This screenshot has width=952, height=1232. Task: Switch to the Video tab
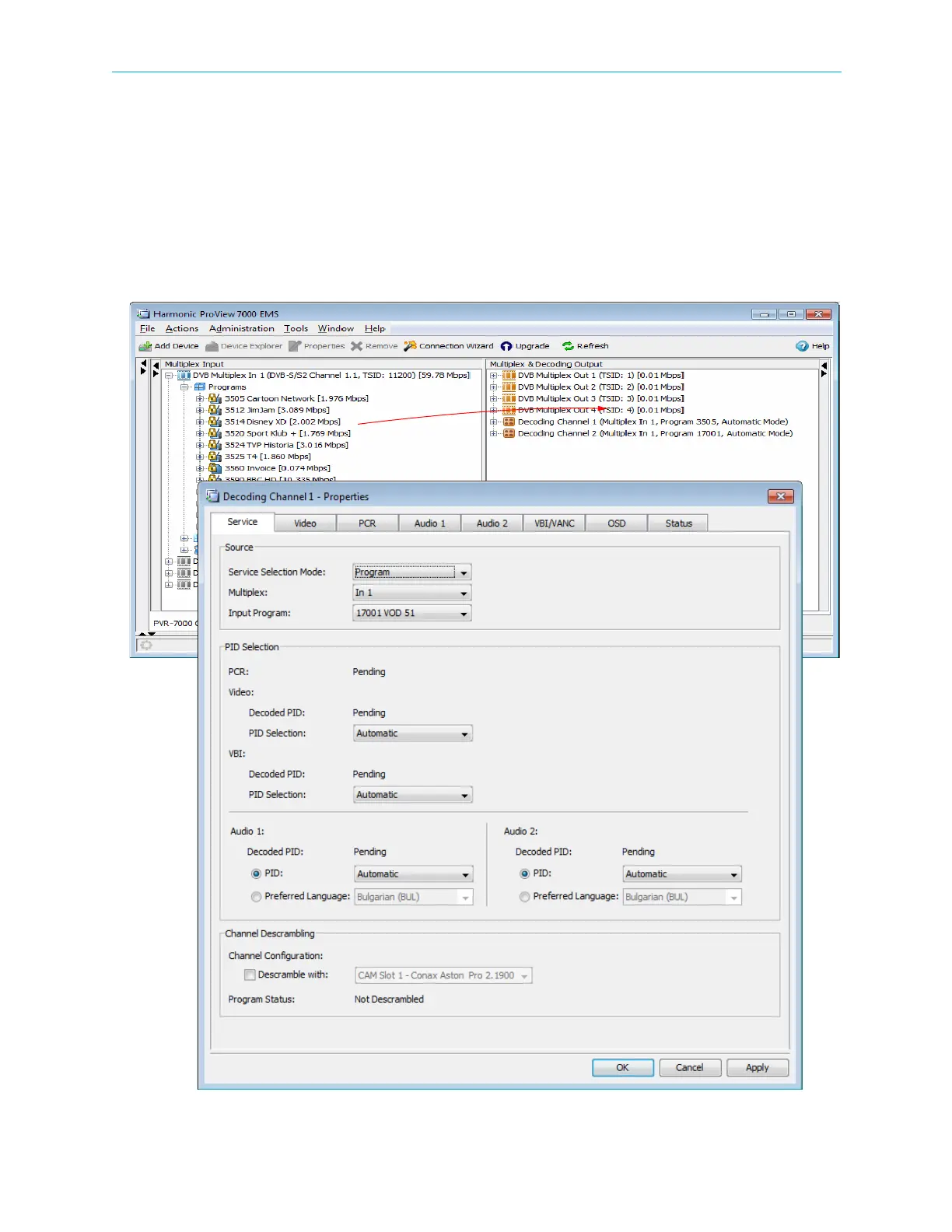point(306,523)
